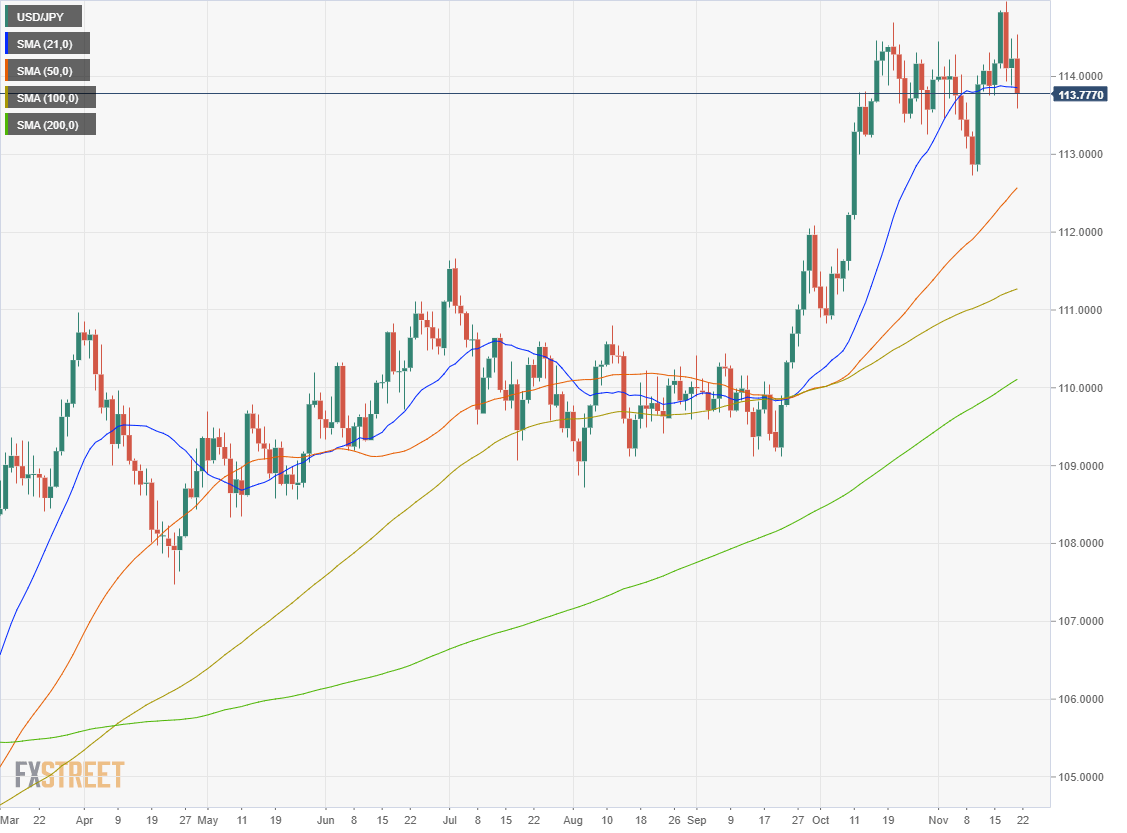1127x833 pixels.
Task: Click the 113.0000 price axis label
Action: pyautogui.click(x=1080, y=154)
